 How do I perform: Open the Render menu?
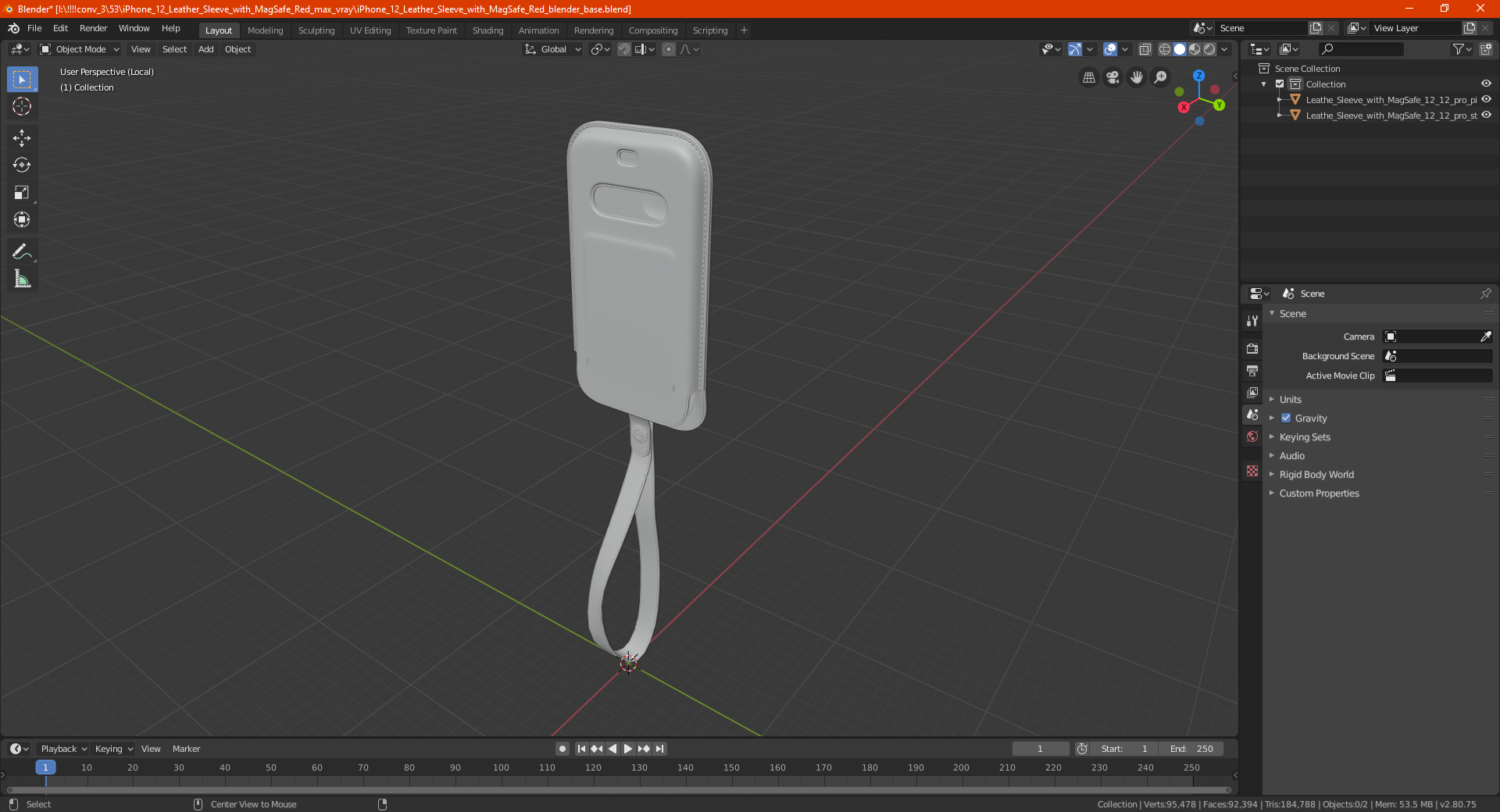point(94,28)
